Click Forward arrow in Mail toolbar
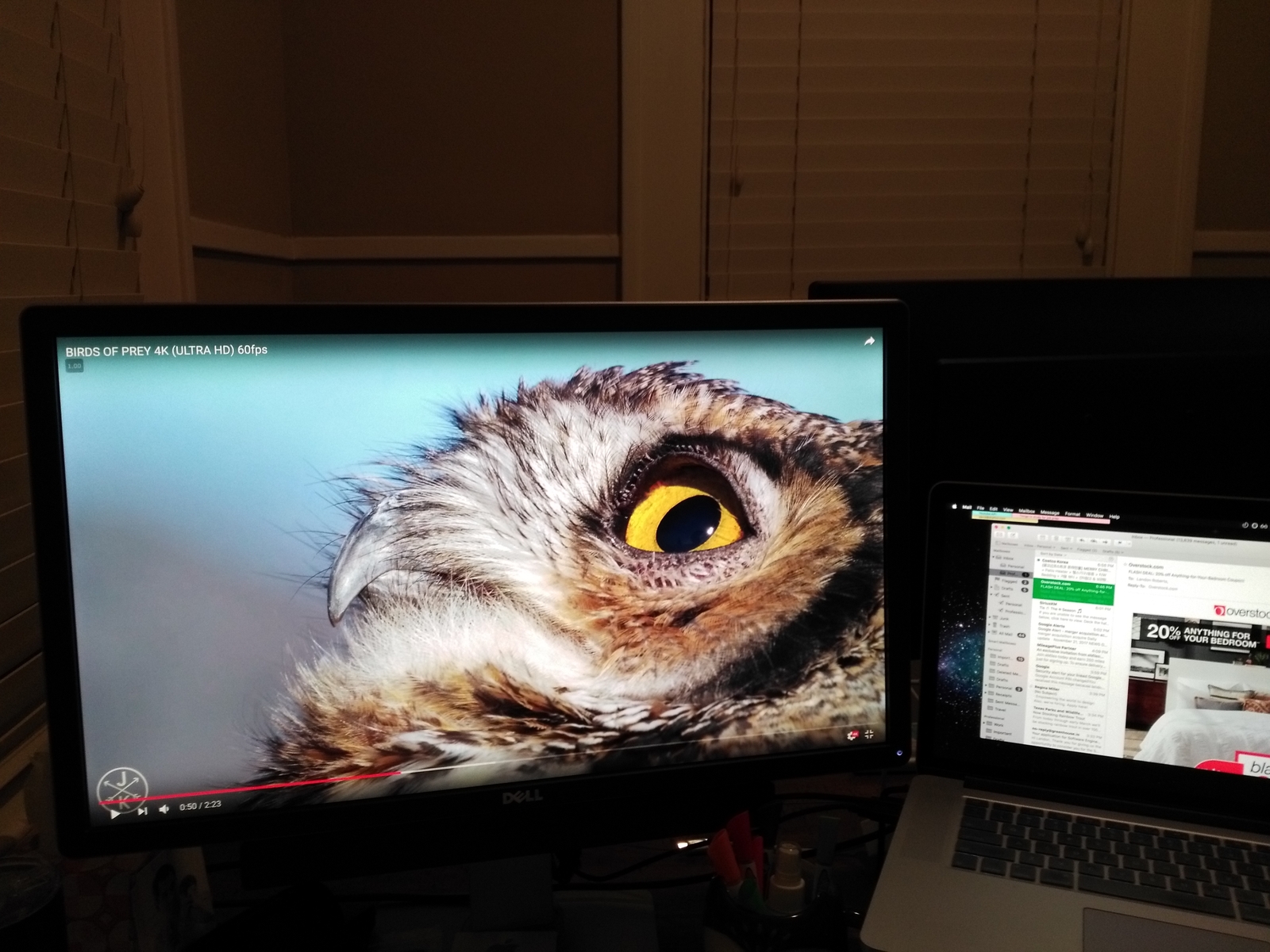Screen dimensions: 1270x952 click(x=1106, y=542)
